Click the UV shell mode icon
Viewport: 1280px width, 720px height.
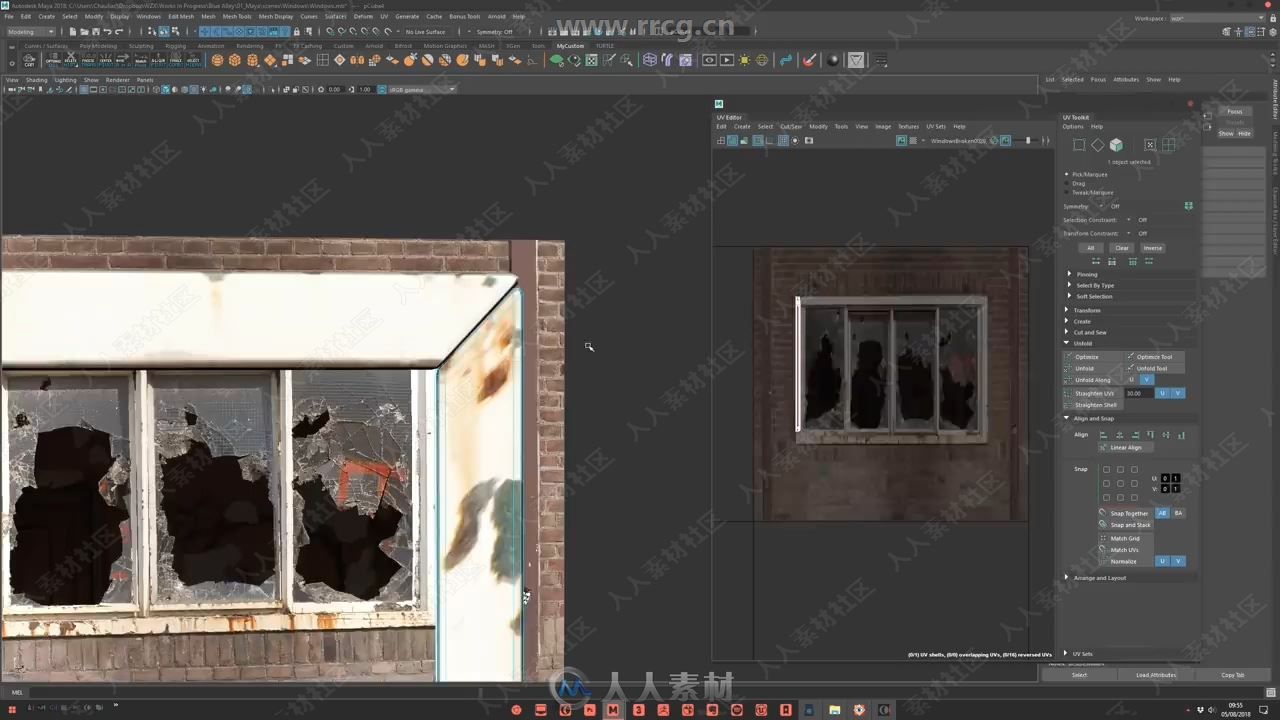[1150, 145]
